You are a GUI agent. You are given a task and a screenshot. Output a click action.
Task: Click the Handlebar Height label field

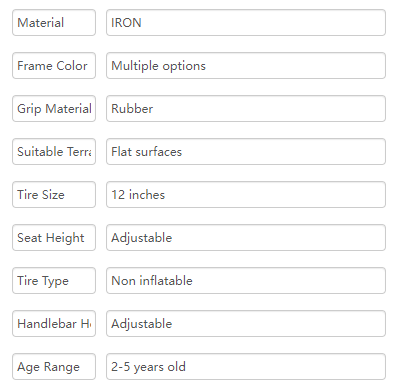point(54,324)
